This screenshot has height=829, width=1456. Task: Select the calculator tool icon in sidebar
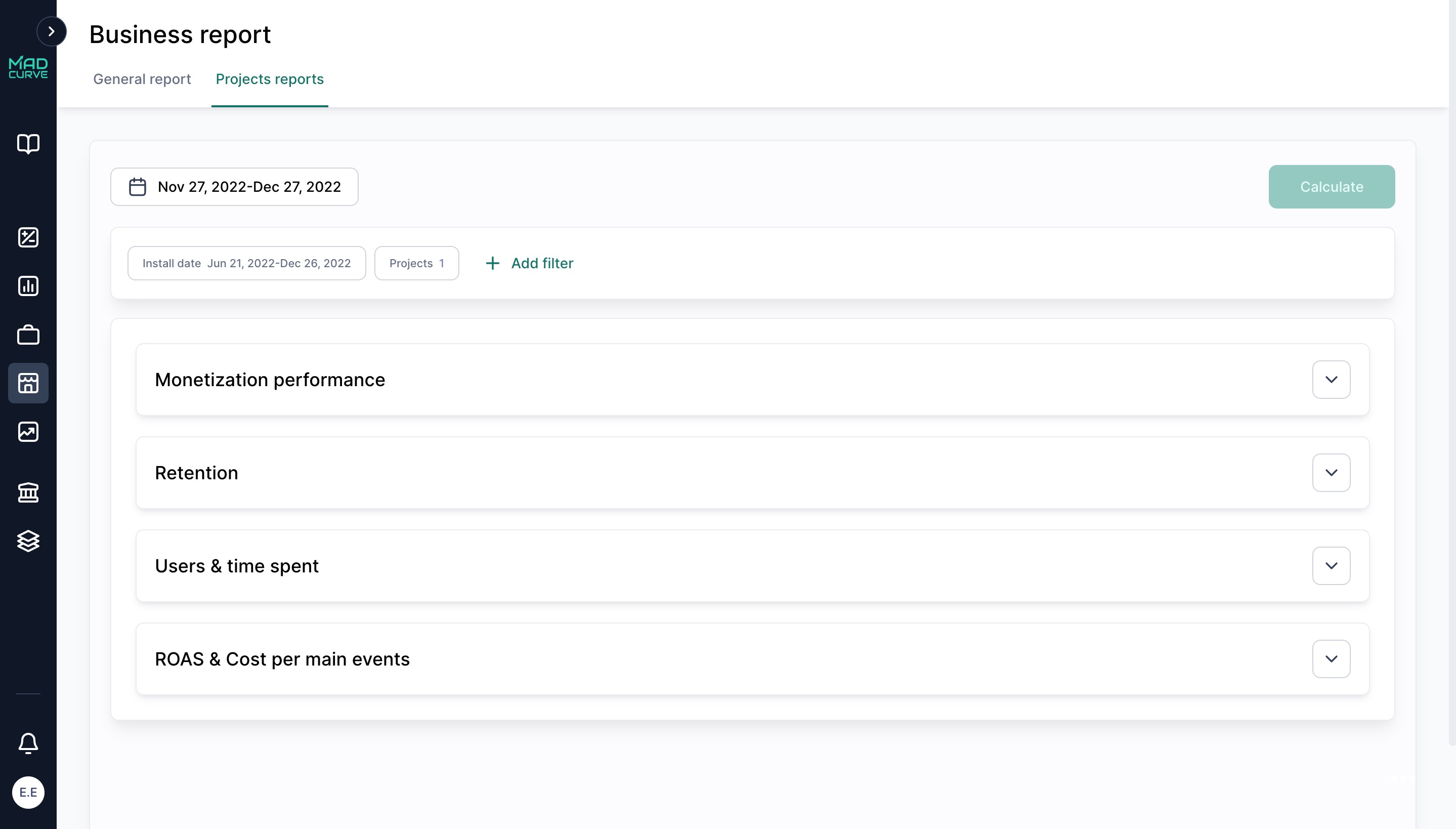tap(28, 237)
